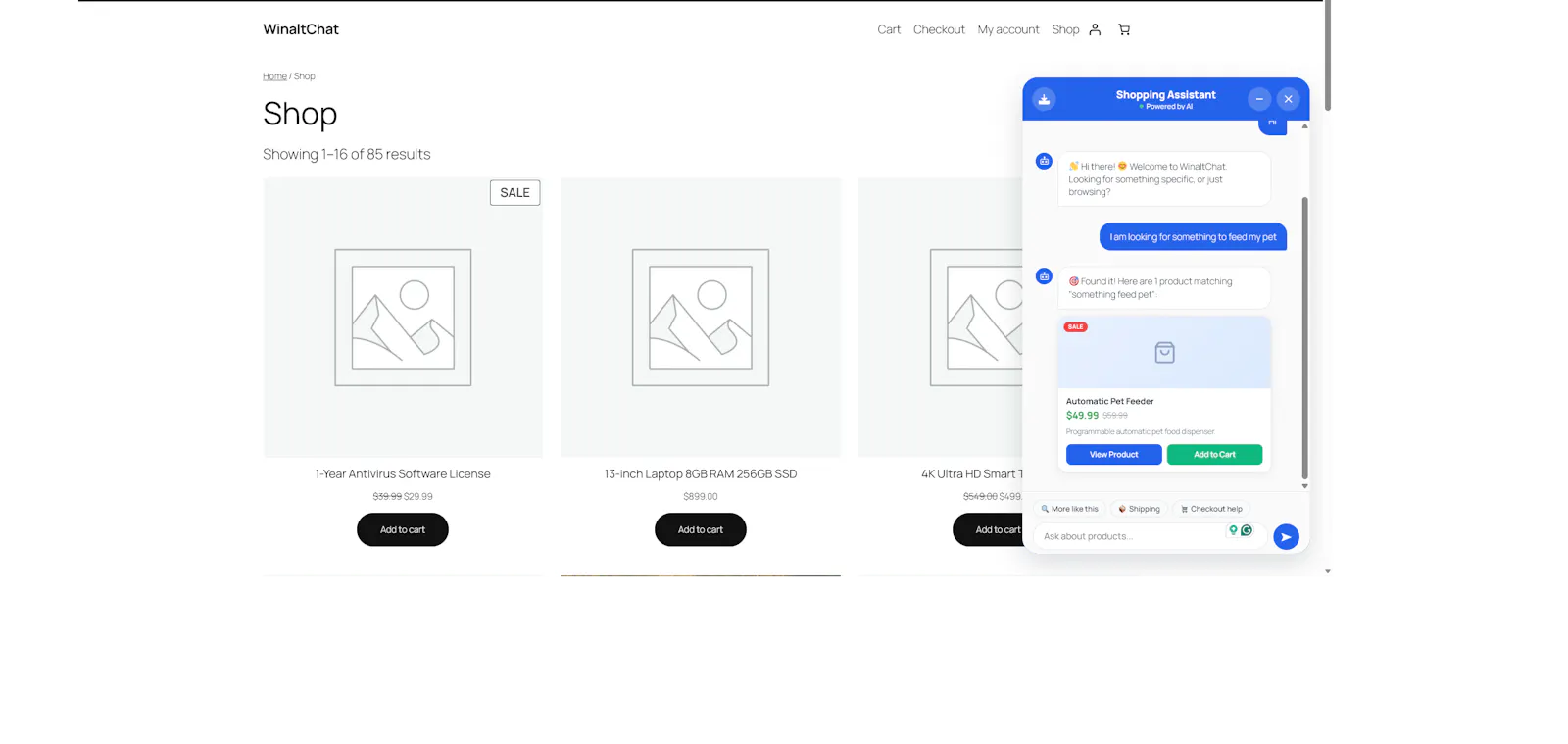
Task: Open 13-inch Laptop 8GB RAM 256GB SSD title
Action: tap(701, 474)
